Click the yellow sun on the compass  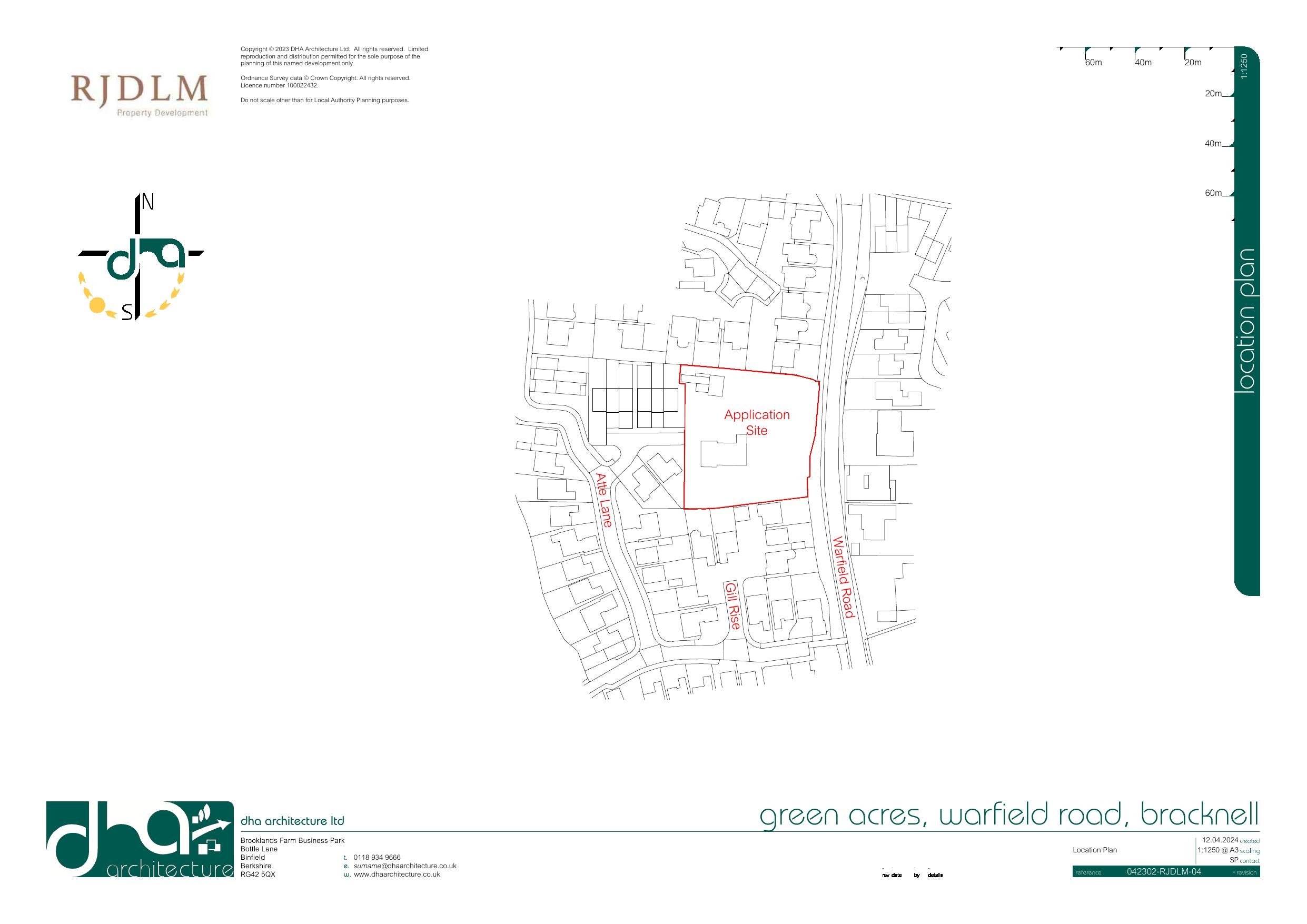point(97,305)
